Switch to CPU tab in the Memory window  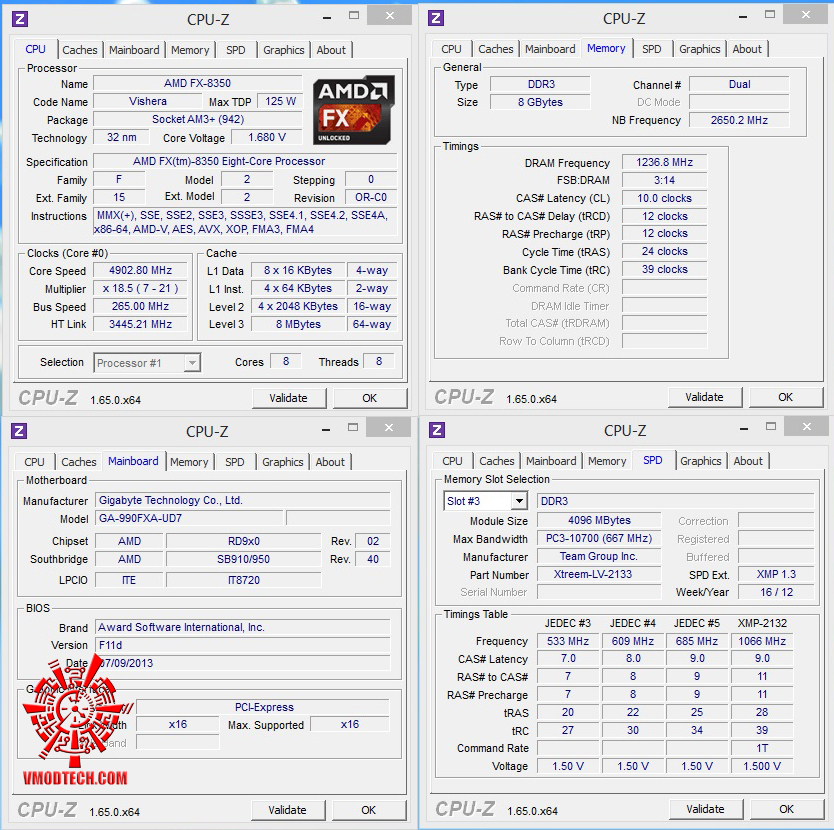(451, 49)
